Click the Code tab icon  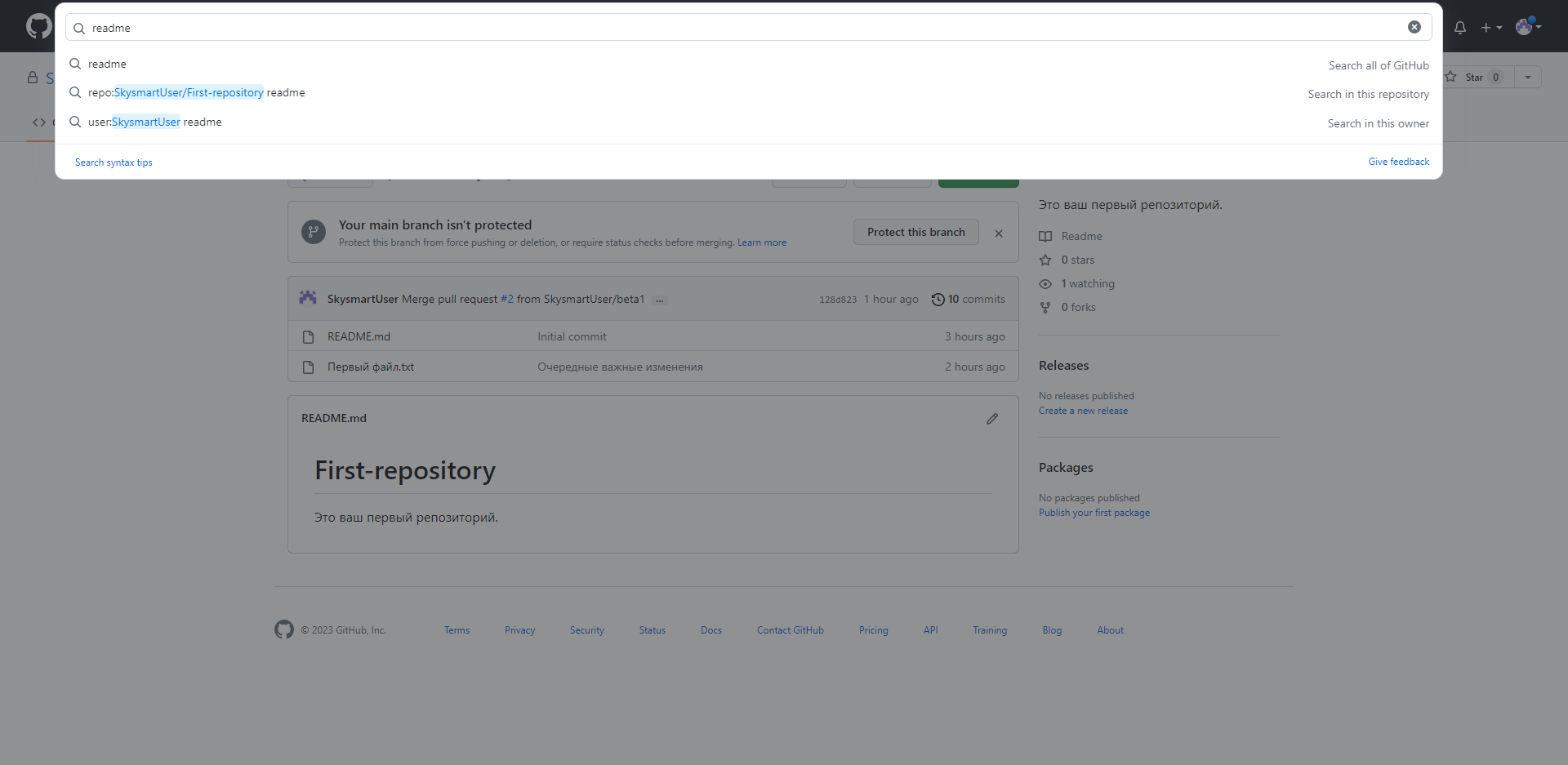click(x=39, y=122)
